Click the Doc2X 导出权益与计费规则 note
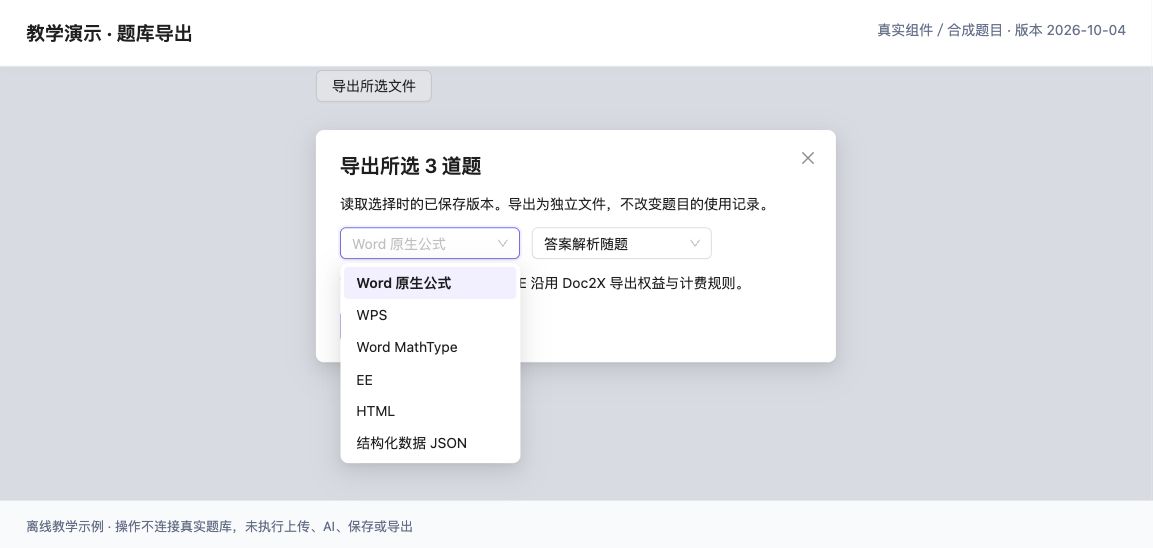Viewport: 1153px width, 548px height. (653, 283)
